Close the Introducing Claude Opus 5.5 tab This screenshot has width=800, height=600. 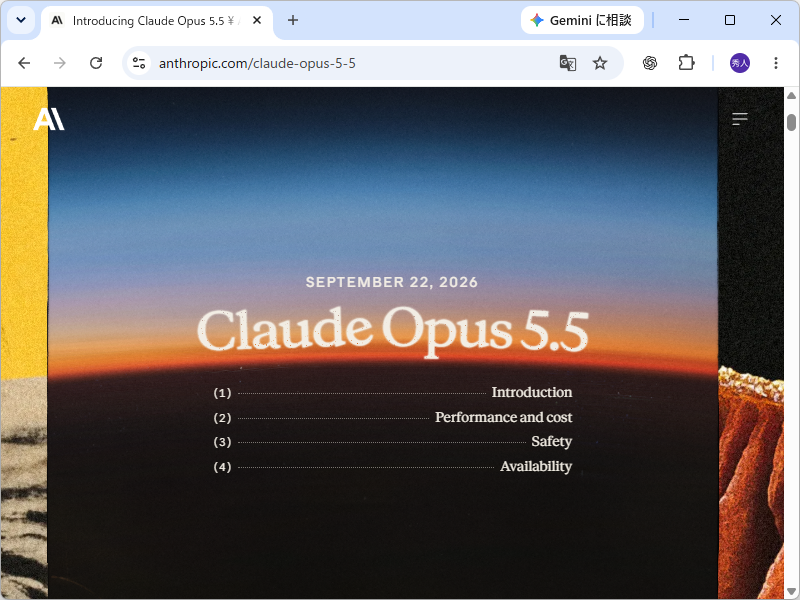coord(257,20)
